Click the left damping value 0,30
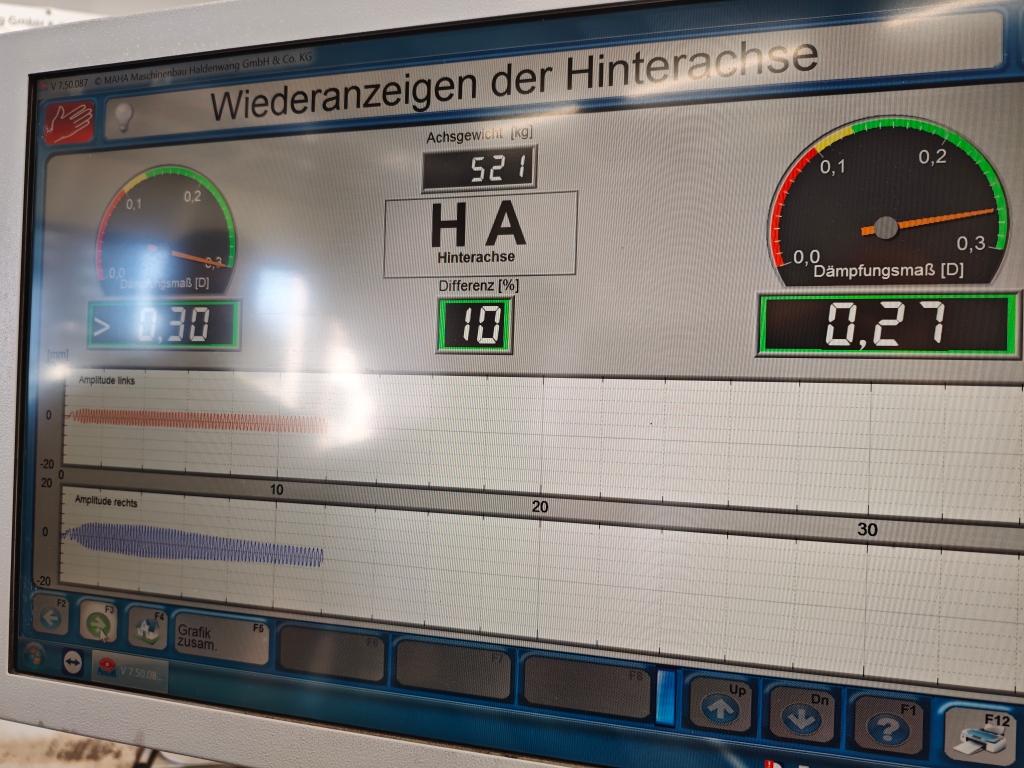 point(164,325)
